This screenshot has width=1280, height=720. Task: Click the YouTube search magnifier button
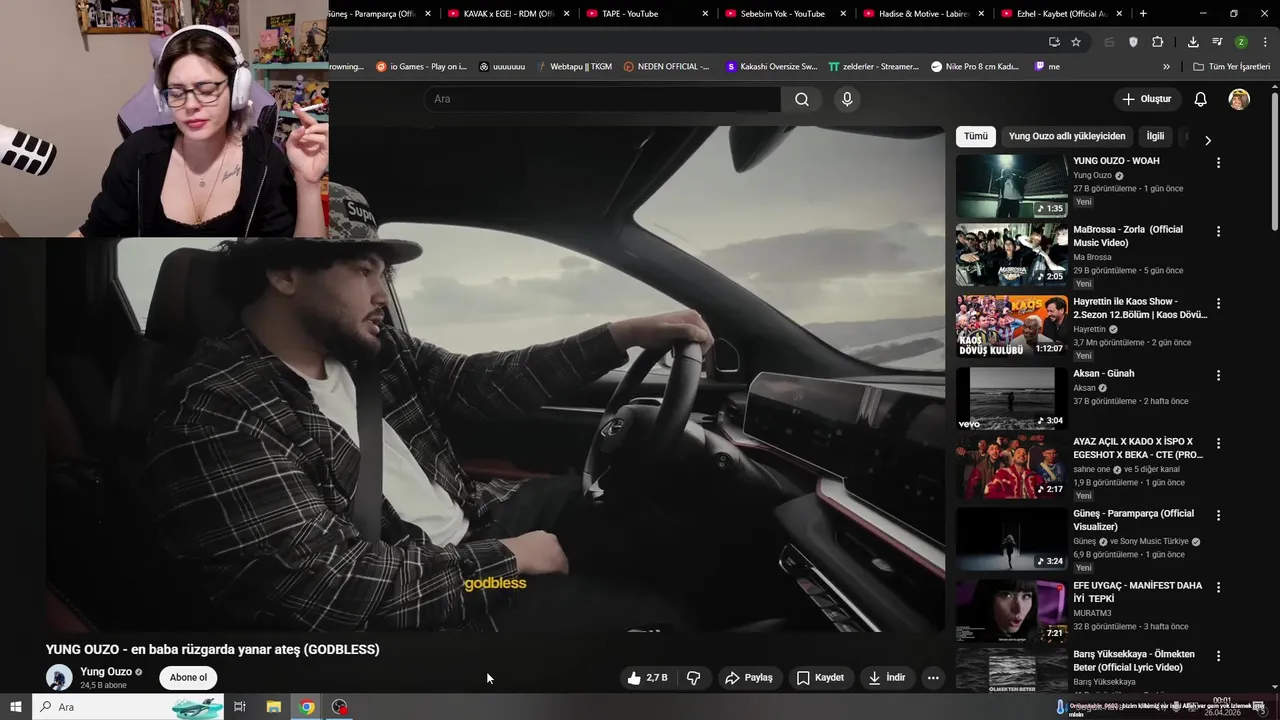point(802,99)
